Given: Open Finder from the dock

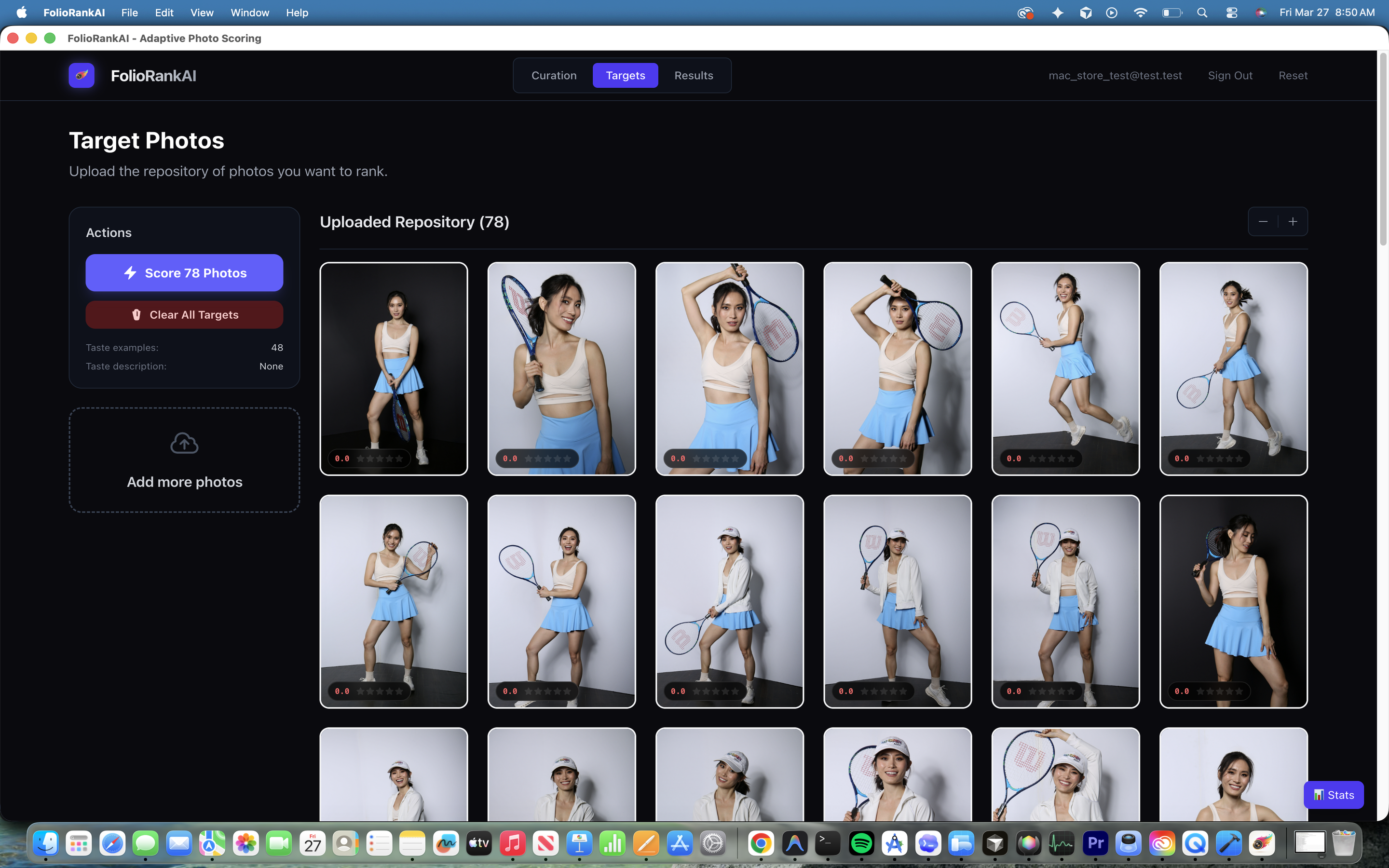Looking at the screenshot, I should (46, 843).
